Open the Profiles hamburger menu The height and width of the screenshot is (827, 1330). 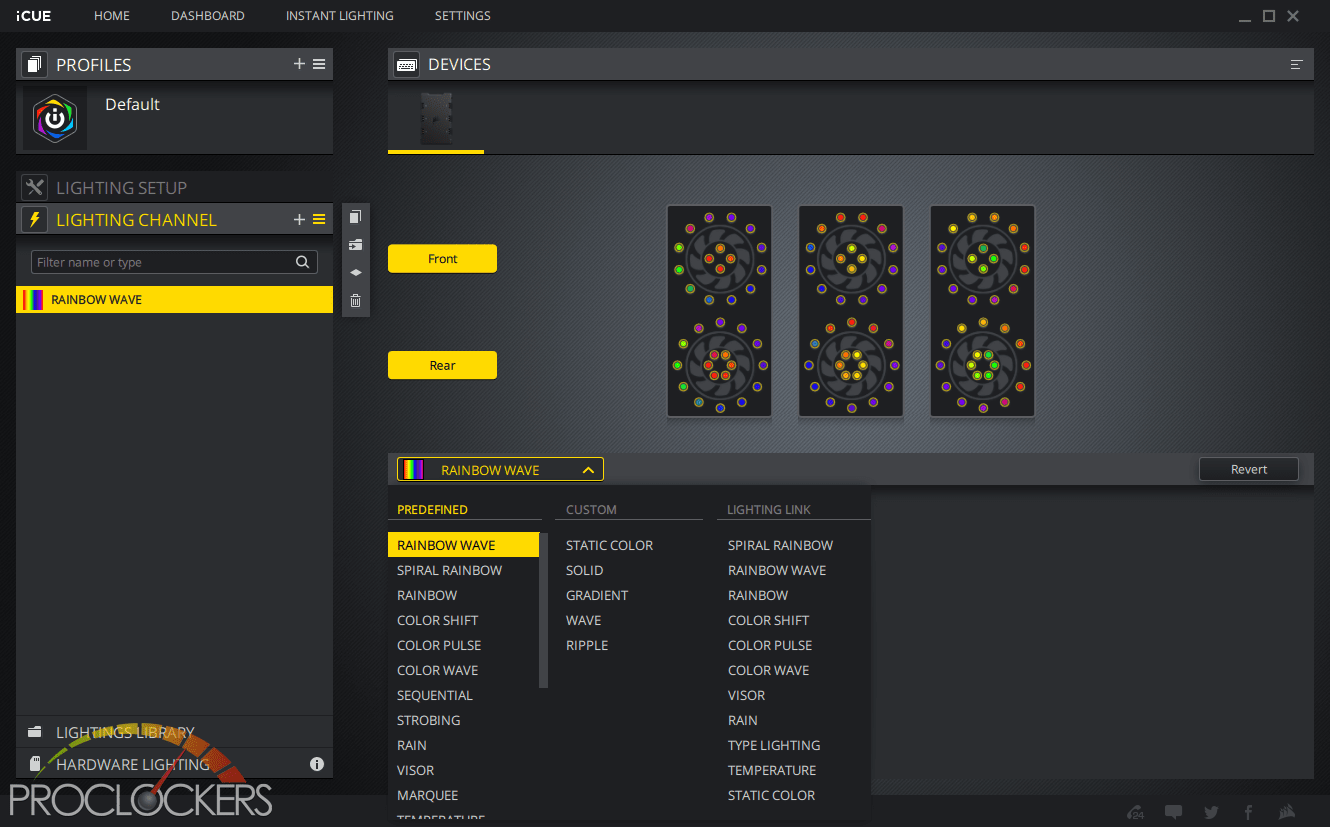point(319,64)
